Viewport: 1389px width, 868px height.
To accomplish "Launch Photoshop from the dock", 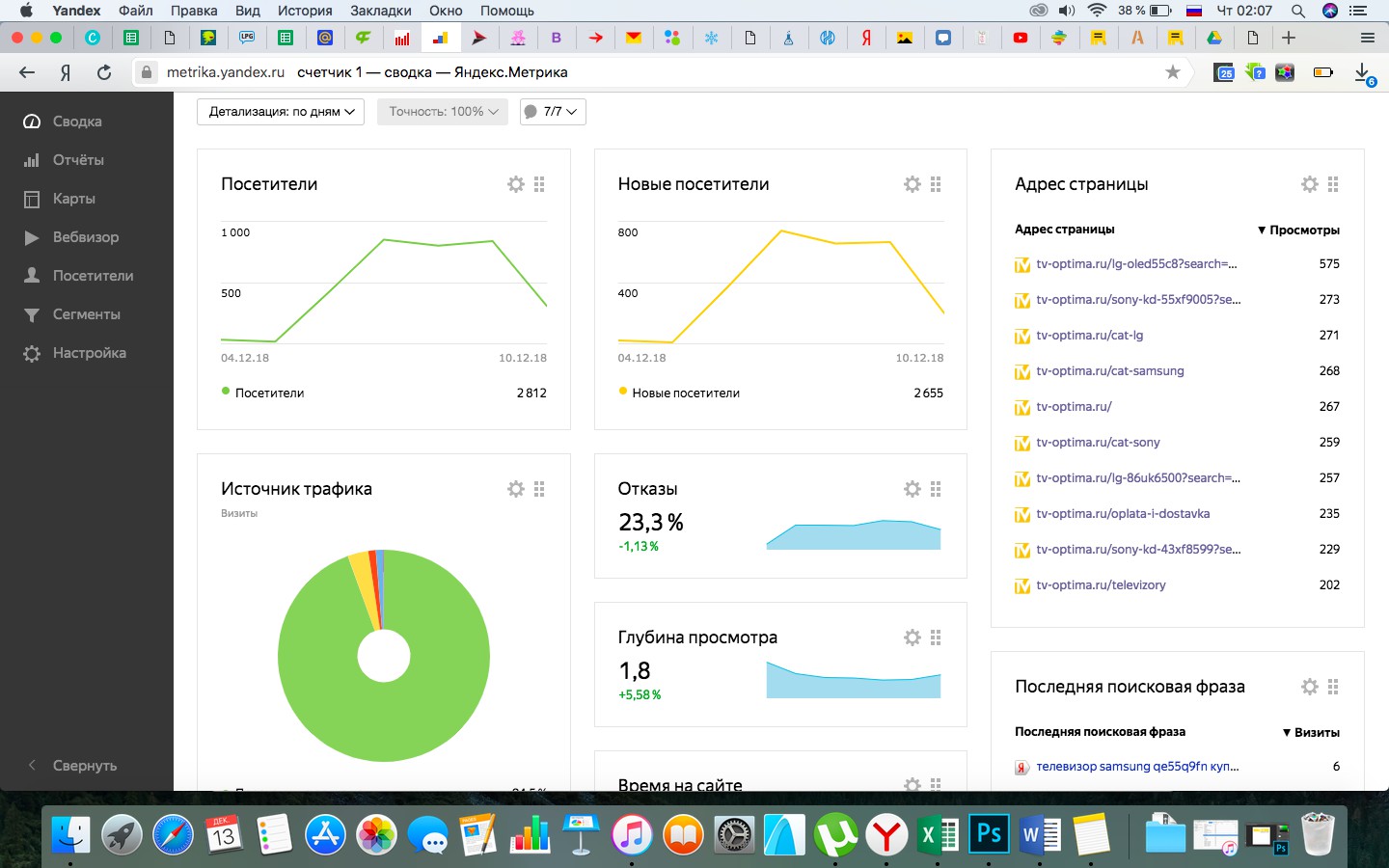I will point(988,833).
